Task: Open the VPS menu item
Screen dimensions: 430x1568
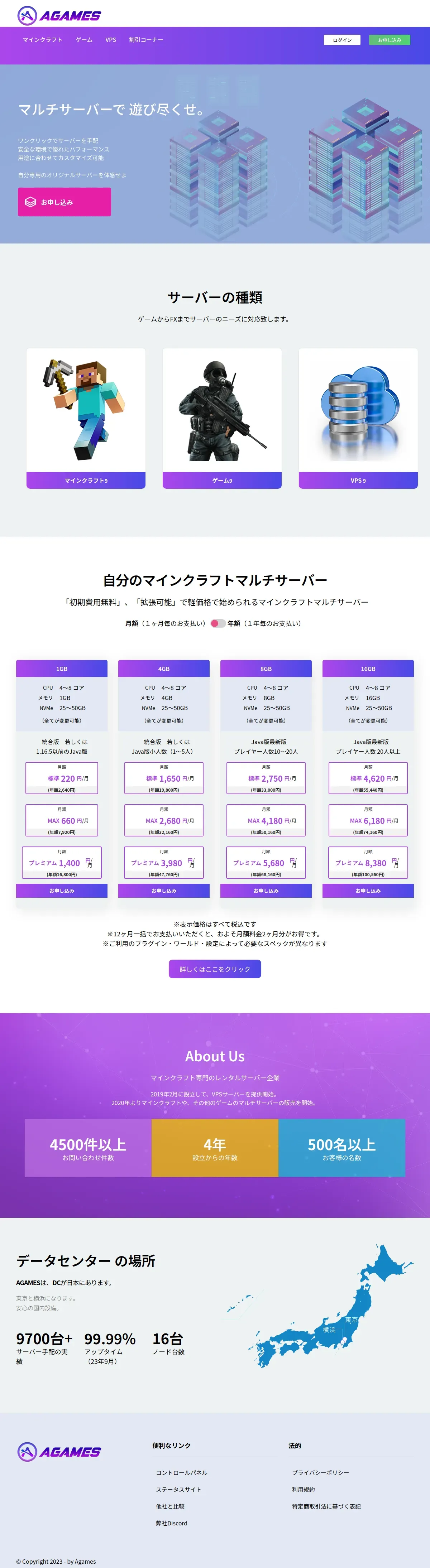Action: (x=110, y=39)
